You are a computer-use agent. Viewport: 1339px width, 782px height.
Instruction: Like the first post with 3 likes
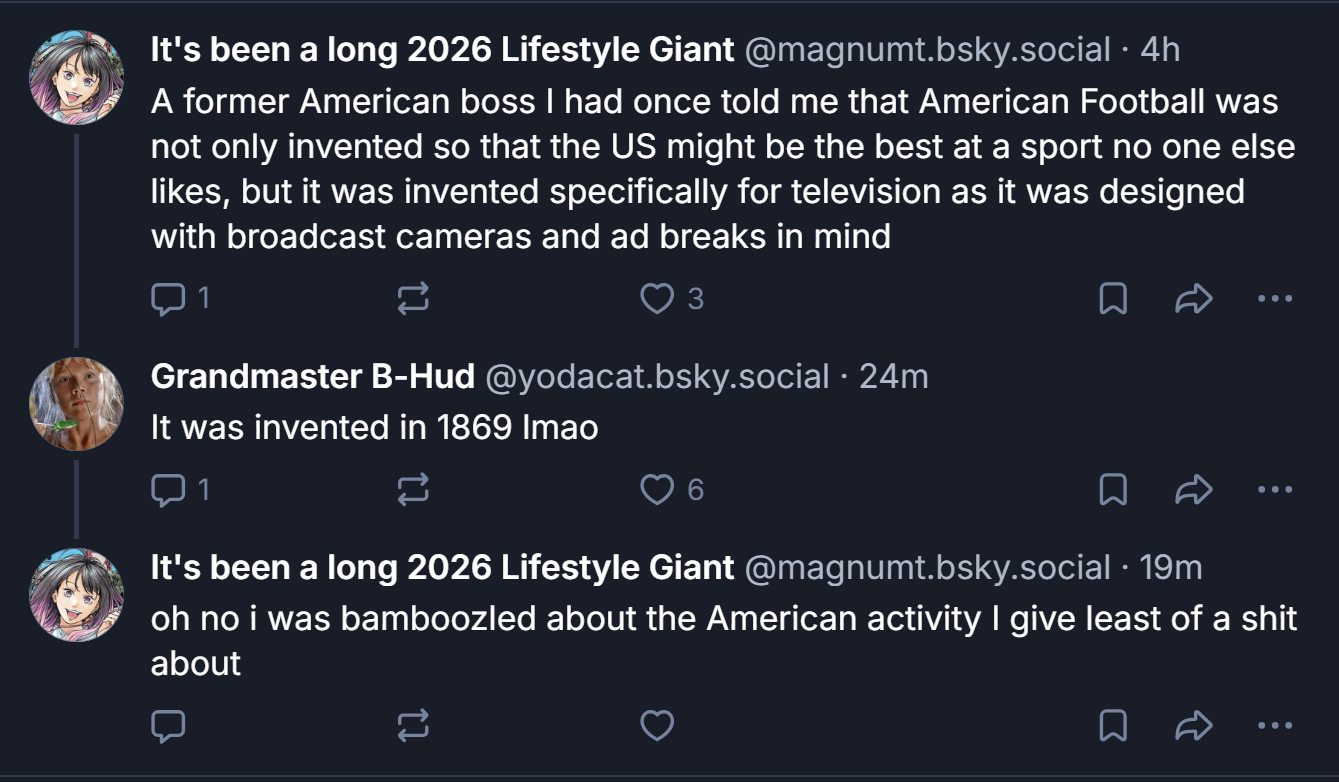(x=657, y=298)
